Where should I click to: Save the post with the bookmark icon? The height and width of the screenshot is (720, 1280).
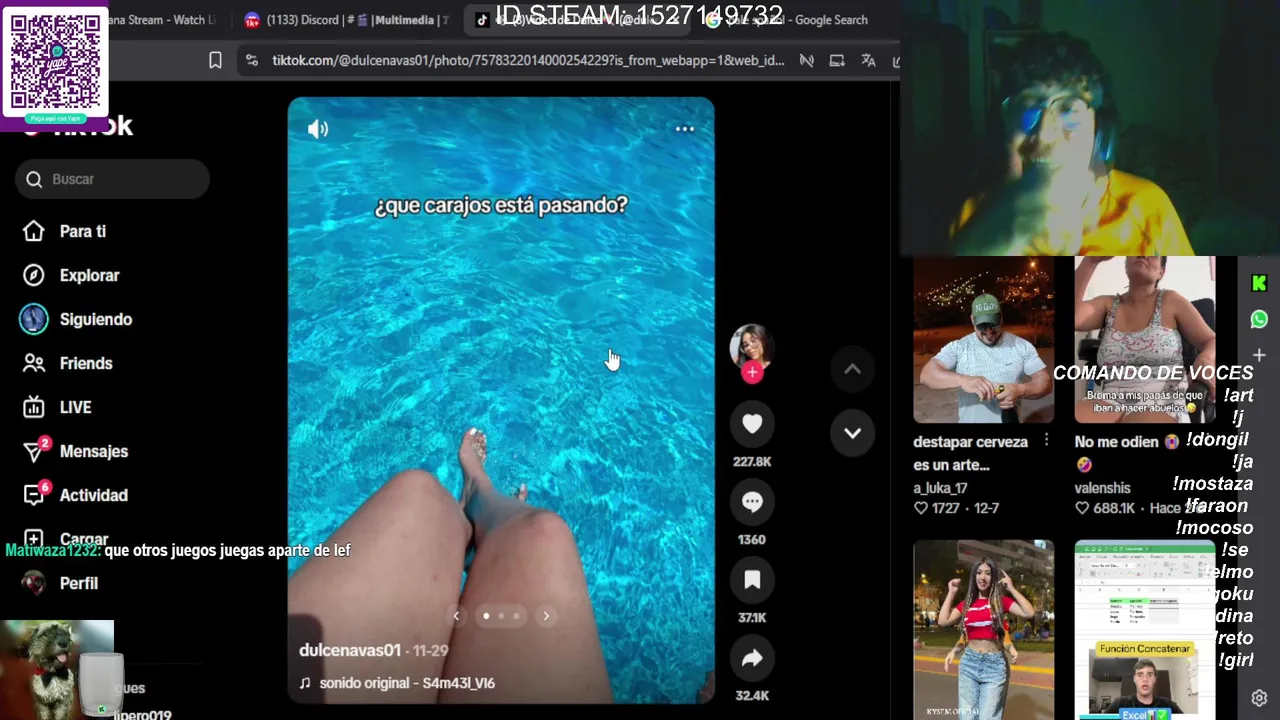click(752, 580)
